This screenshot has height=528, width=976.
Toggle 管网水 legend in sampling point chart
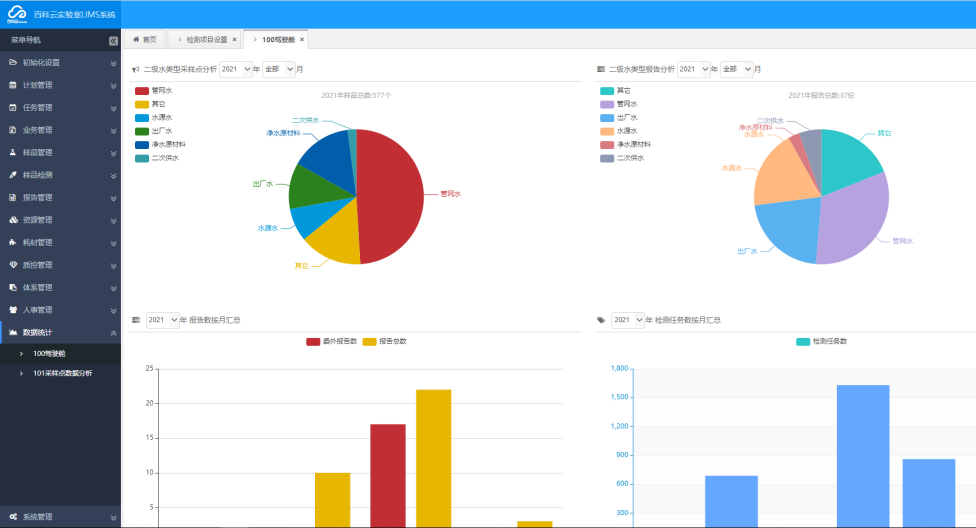(x=152, y=91)
